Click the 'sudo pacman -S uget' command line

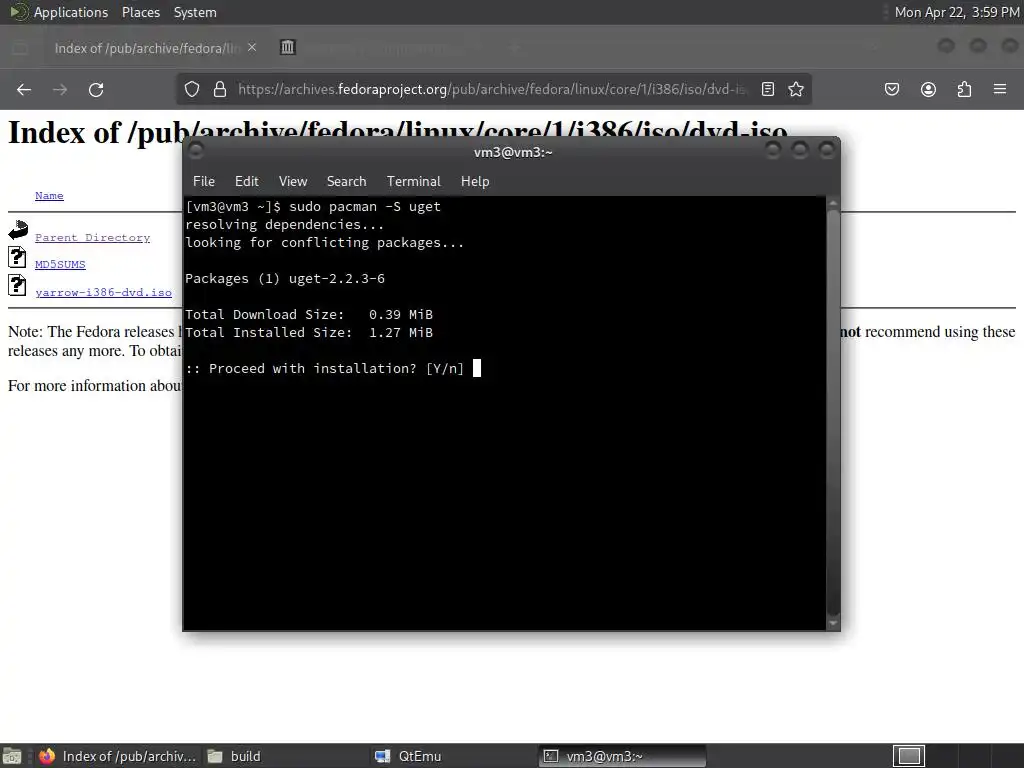pos(365,207)
